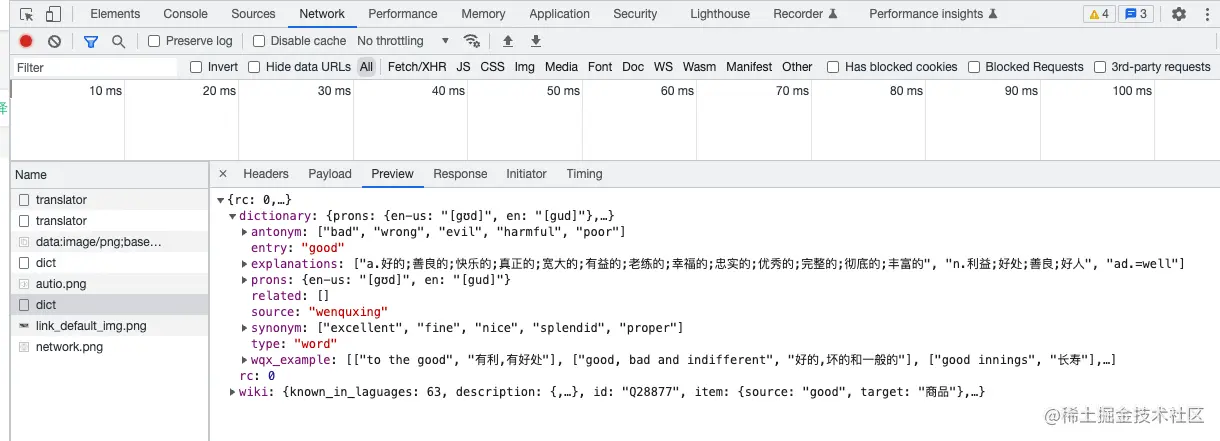Clear the network log
Image resolution: width=1220 pixels, height=441 pixels.
55,41
